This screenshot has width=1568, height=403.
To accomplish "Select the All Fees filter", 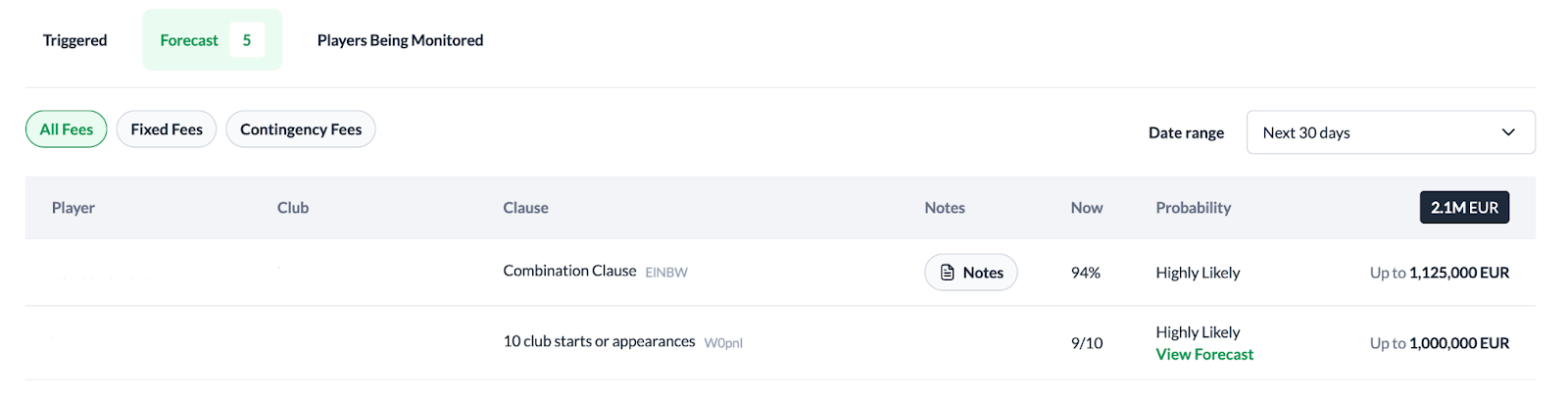I will pos(67,129).
